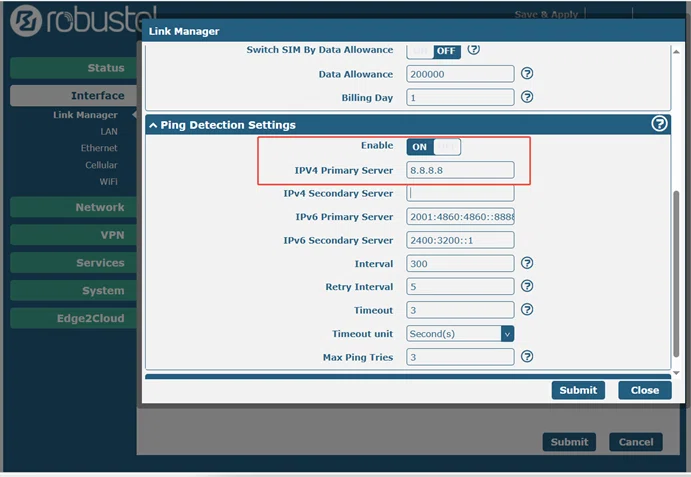Select Ethernet under Interface
The image size is (691, 477).
(99, 148)
